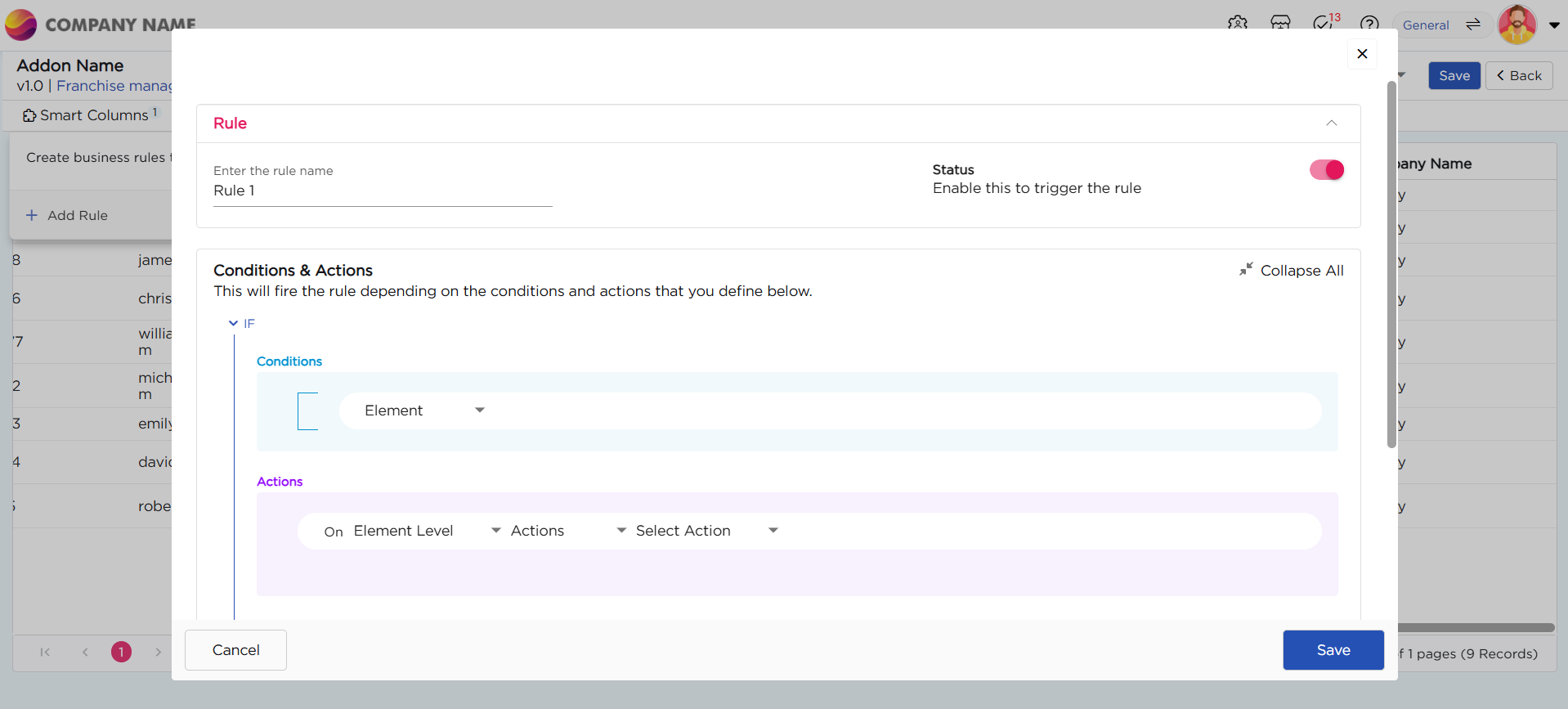Image resolution: width=1568 pixels, height=709 pixels.
Task: Click the rule name input field
Action: 383,191
